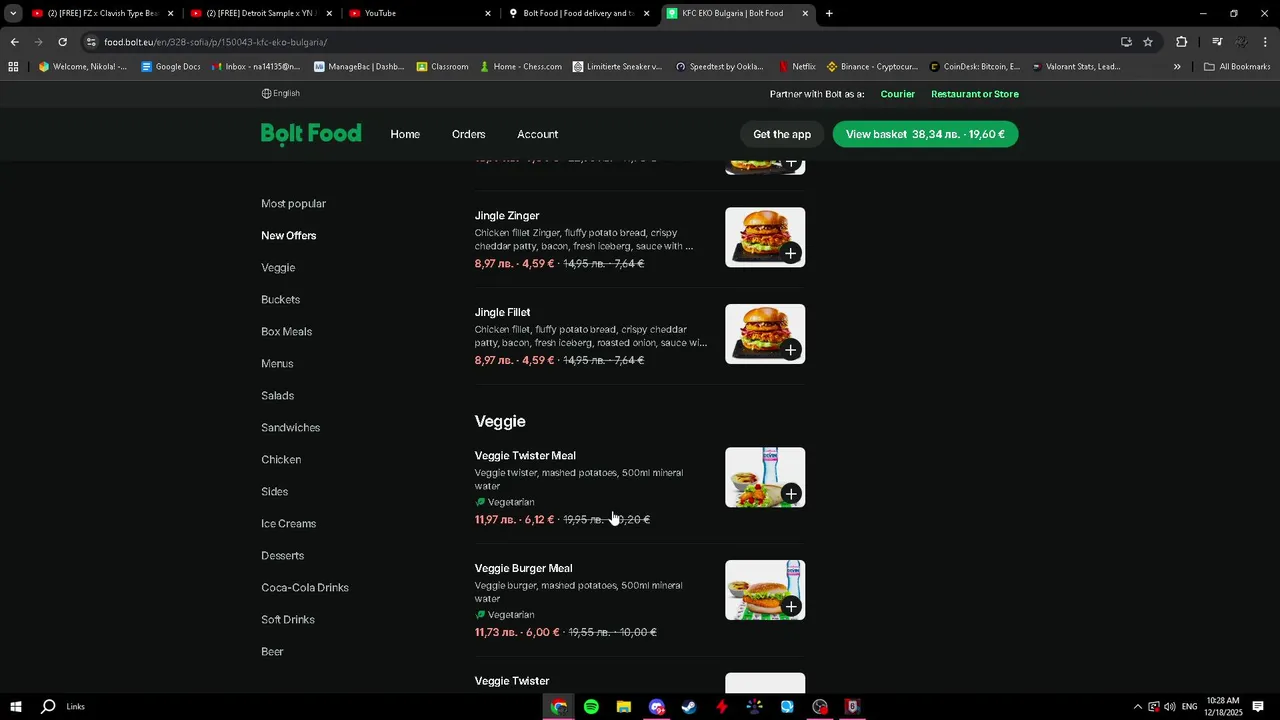Open the Veggie Twister item title
The width and height of the screenshot is (1280, 720).
[x=512, y=681]
